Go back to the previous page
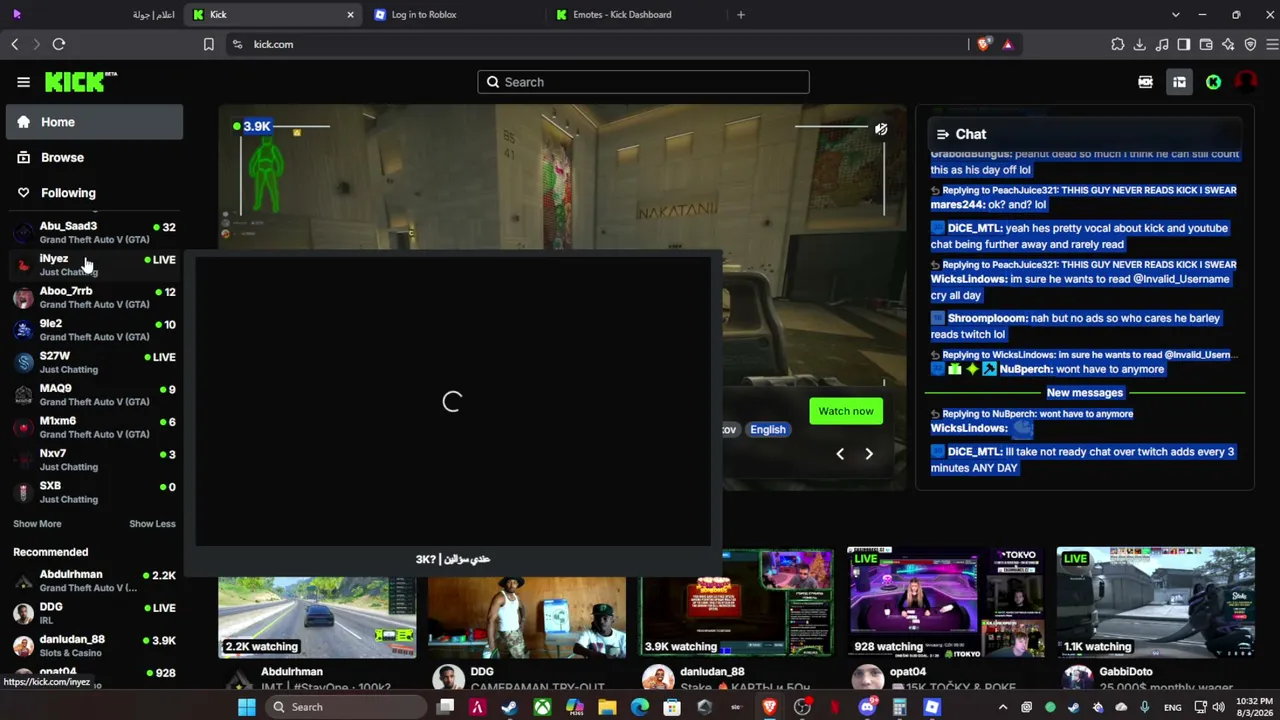This screenshot has width=1280, height=720. 15,44
